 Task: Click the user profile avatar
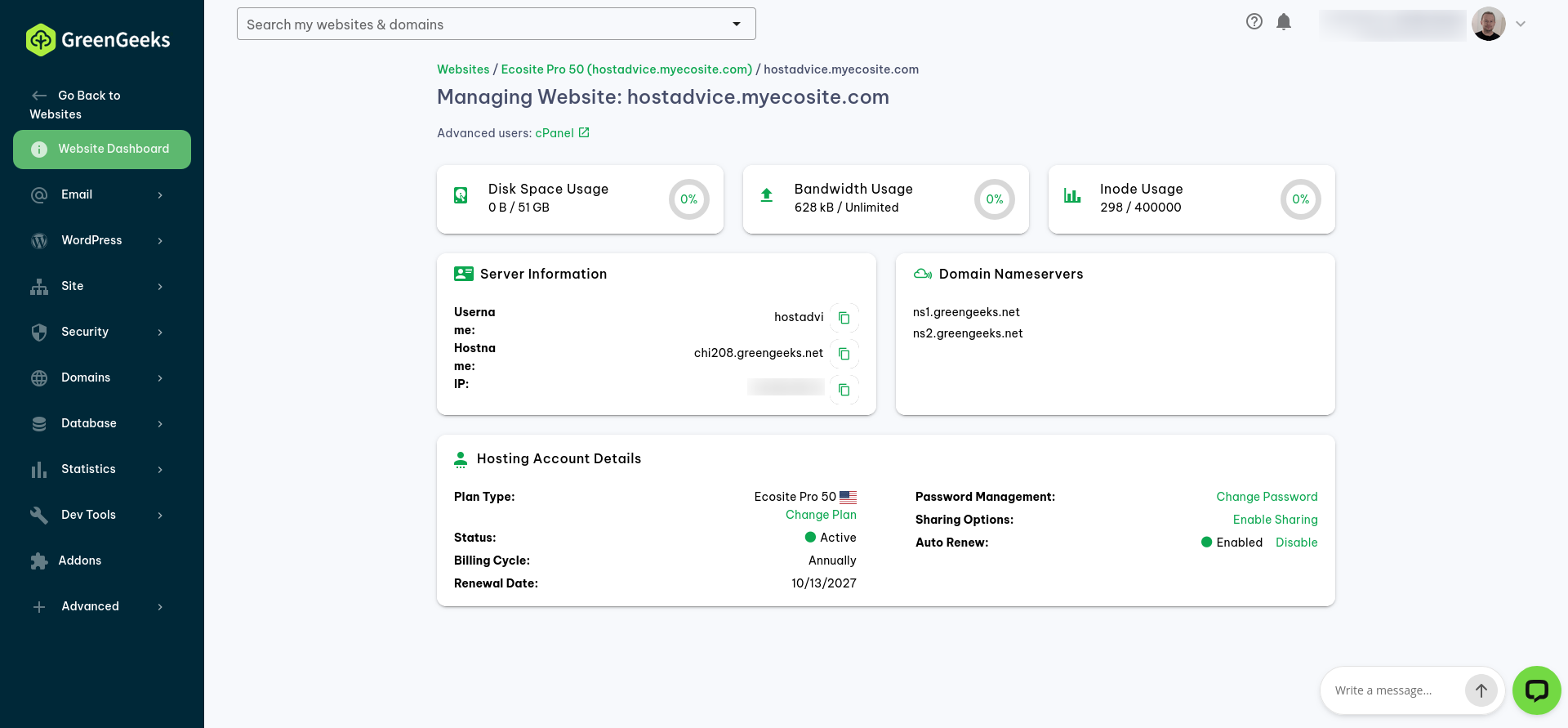(x=1488, y=24)
